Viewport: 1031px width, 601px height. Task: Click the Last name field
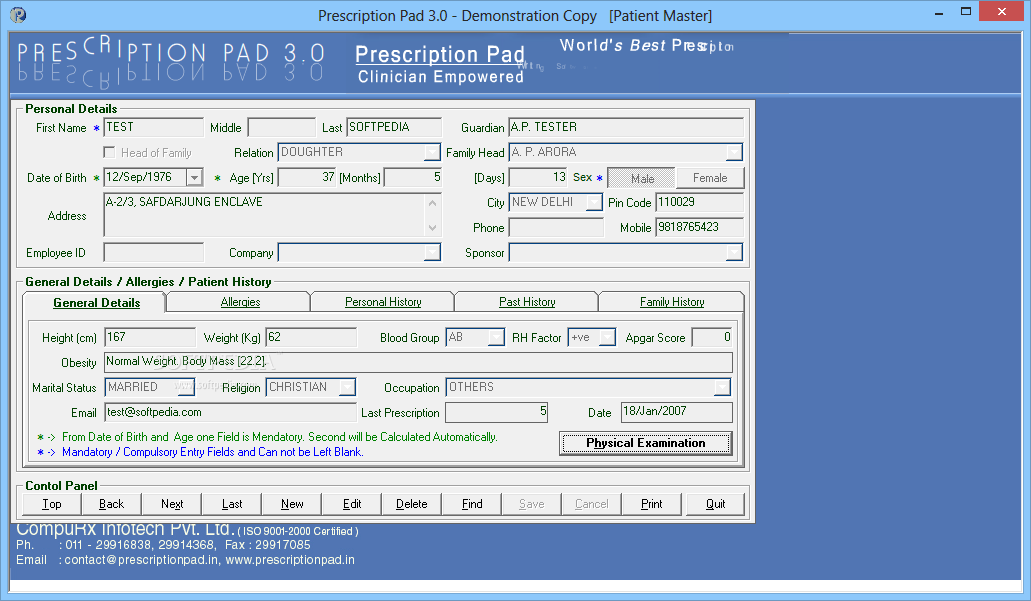394,128
